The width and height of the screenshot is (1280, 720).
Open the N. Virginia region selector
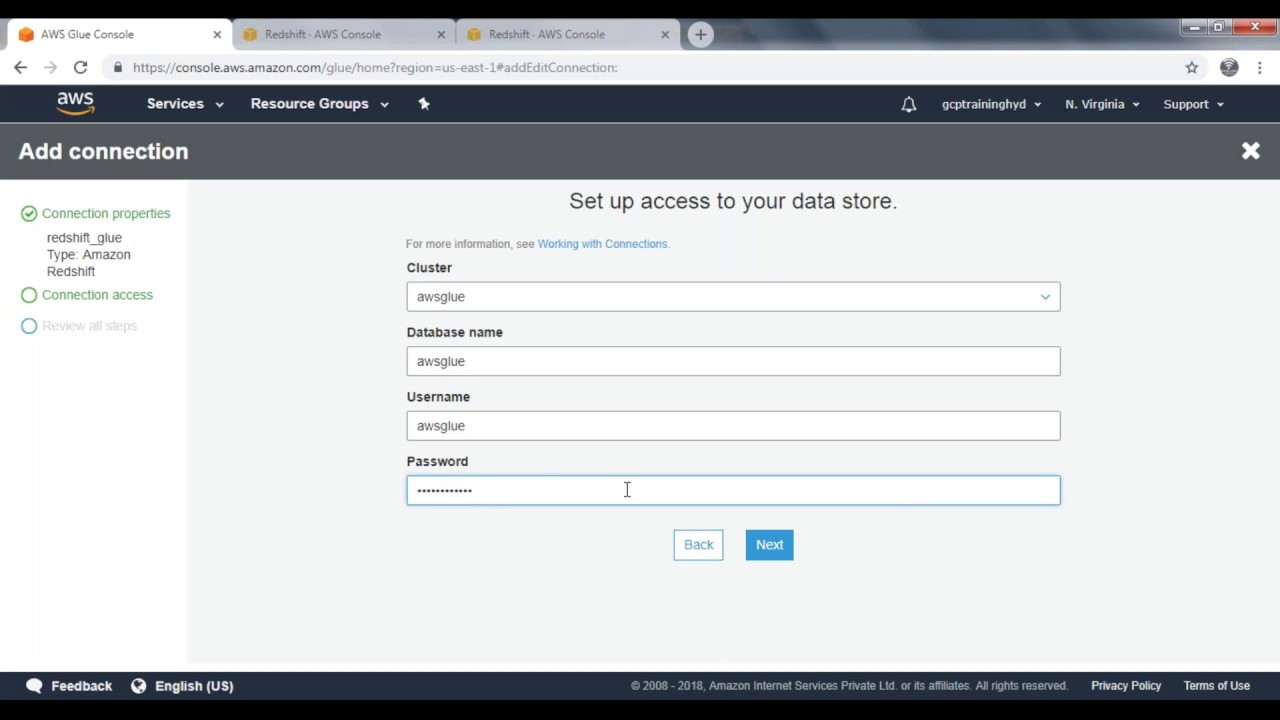tap(1102, 104)
